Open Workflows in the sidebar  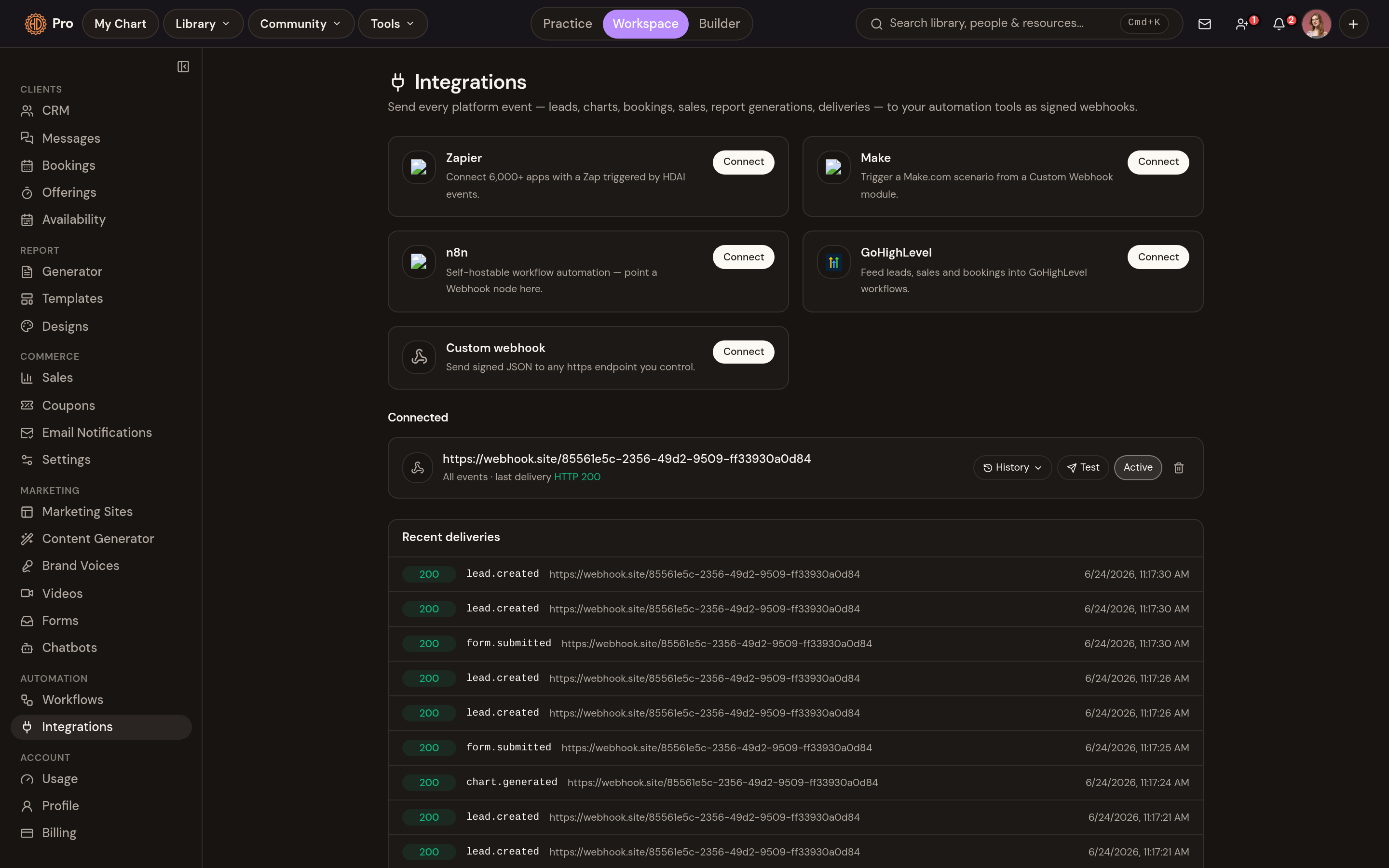pyautogui.click(x=101, y=700)
